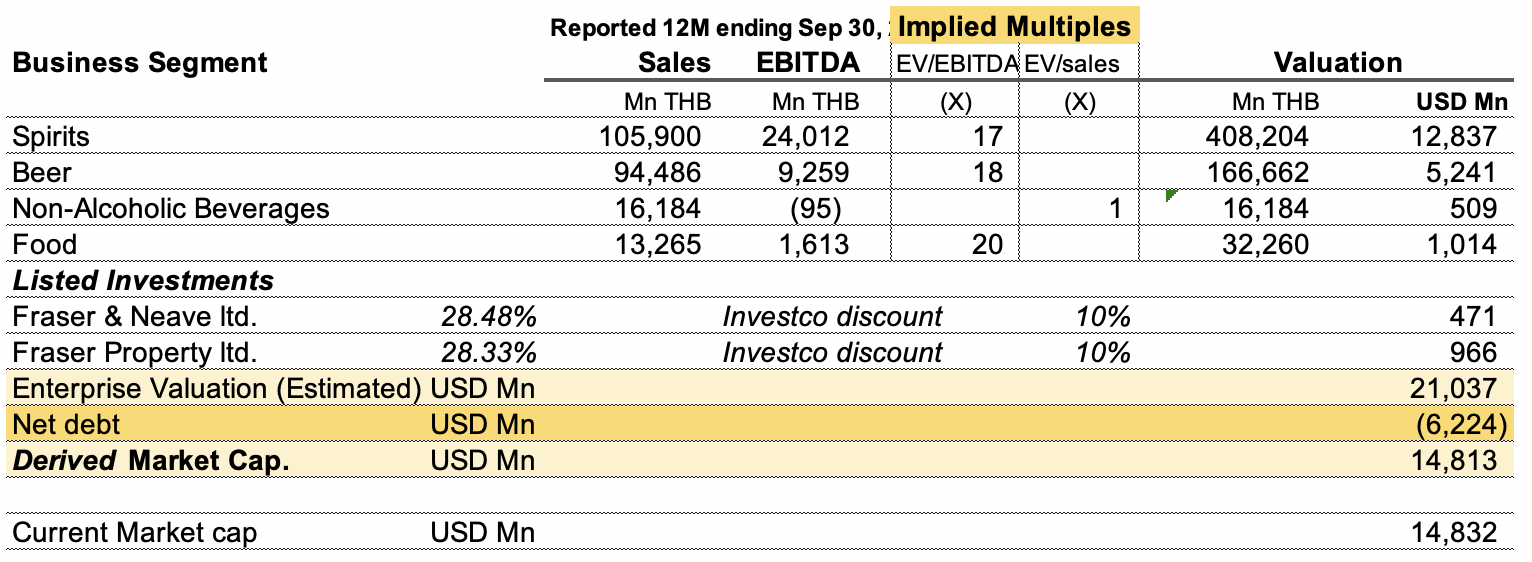Image resolution: width=1532 pixels, height=562 pixels.
Task: Select Spirits EV/EBITDA multiple 17
Action: pos(987,137)
